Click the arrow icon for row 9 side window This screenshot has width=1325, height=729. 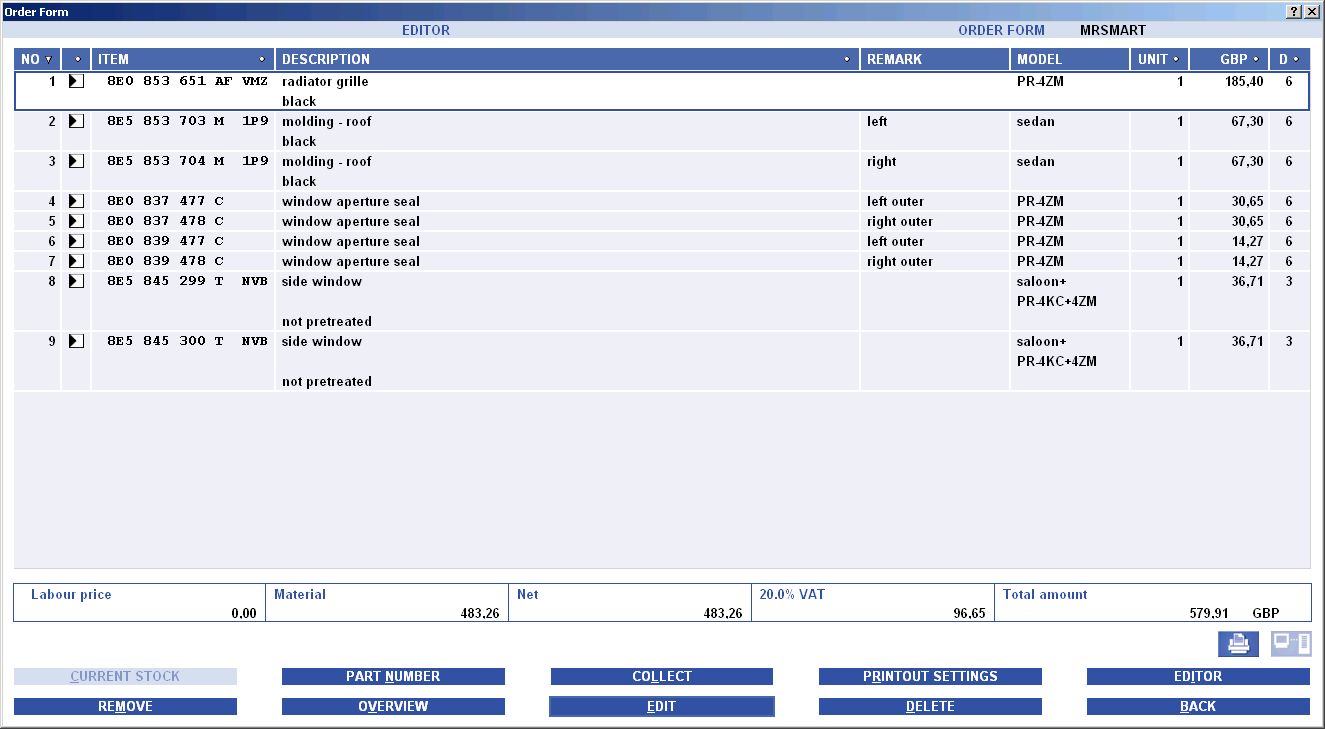pyautogui.click(x=76, y=341)
